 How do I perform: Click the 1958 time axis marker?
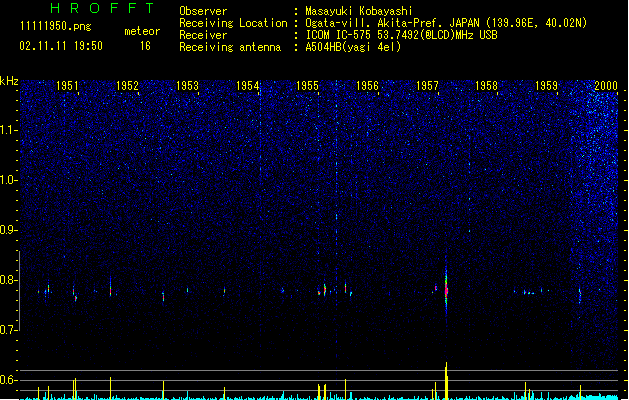pyautogui.click(x=487, y=86)
